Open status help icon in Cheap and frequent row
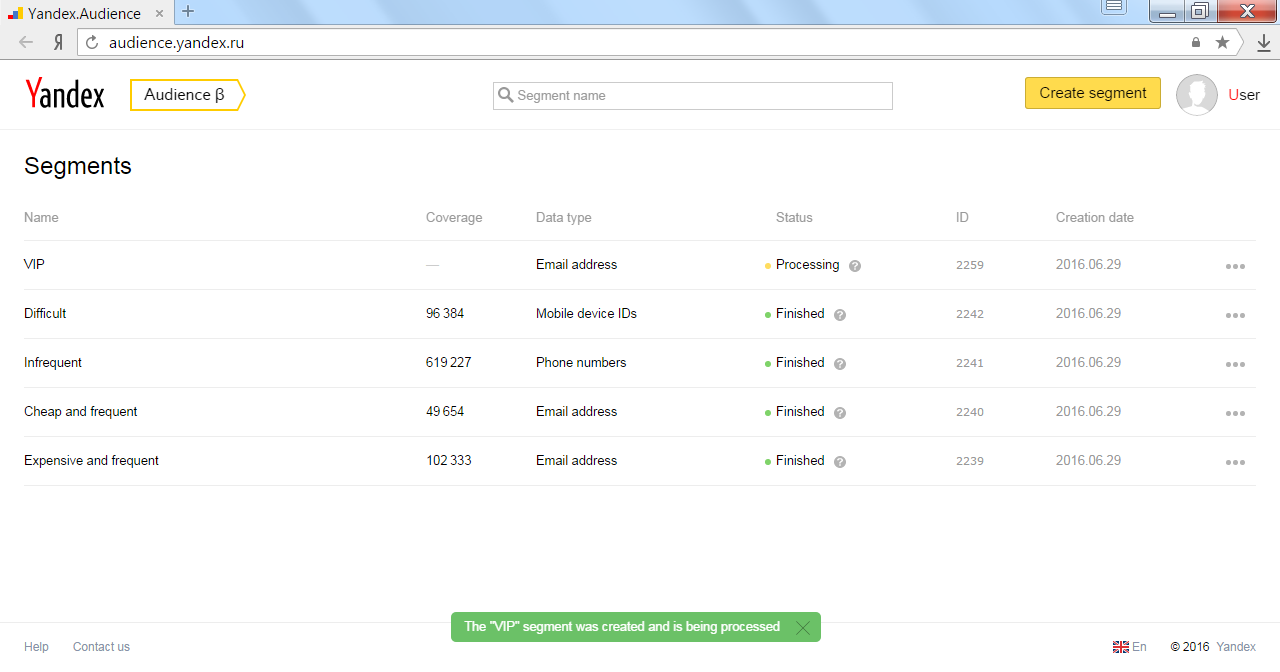Viewport: 1280px width, 672px height. click(x=840, y=413)
